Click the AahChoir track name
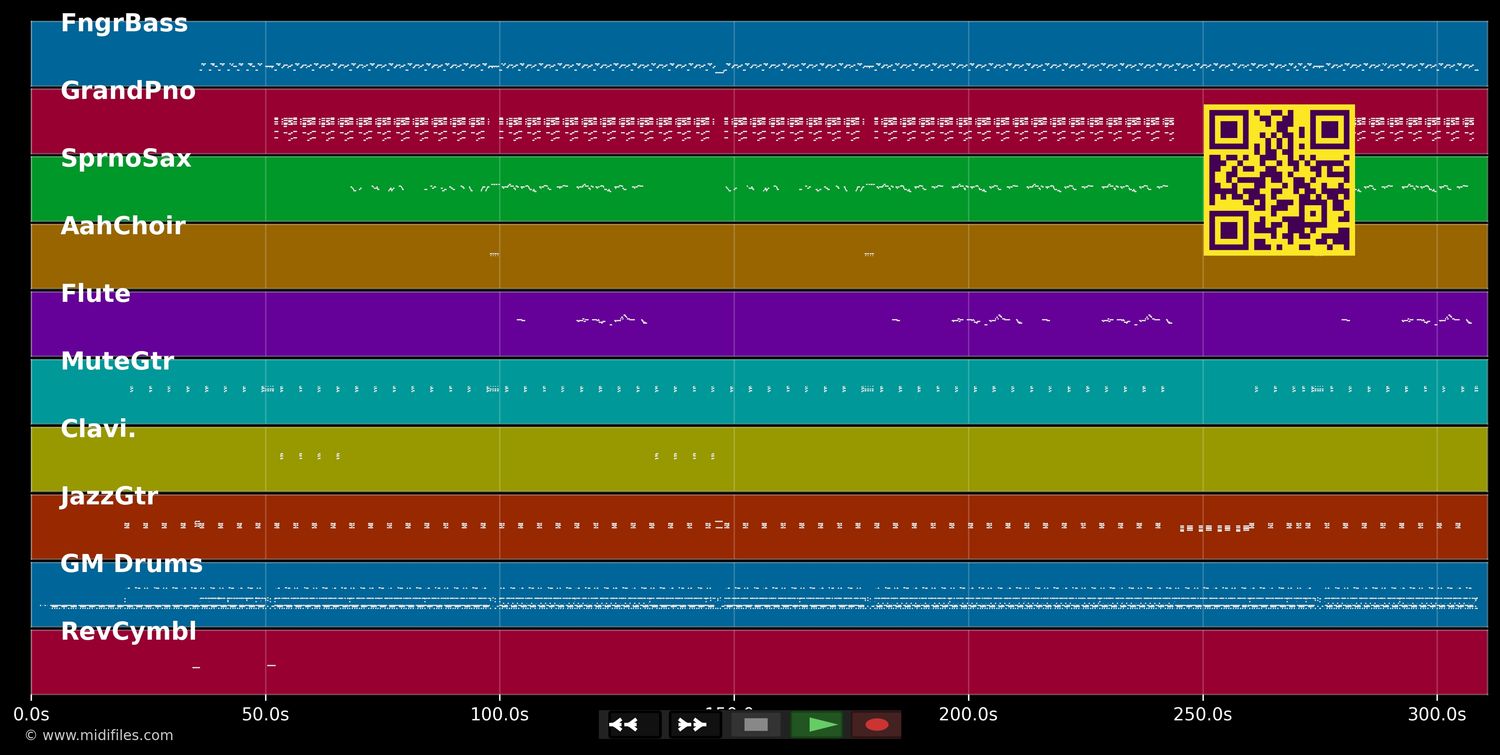The width and height of the screenshot is (1500, 755). 122,226
